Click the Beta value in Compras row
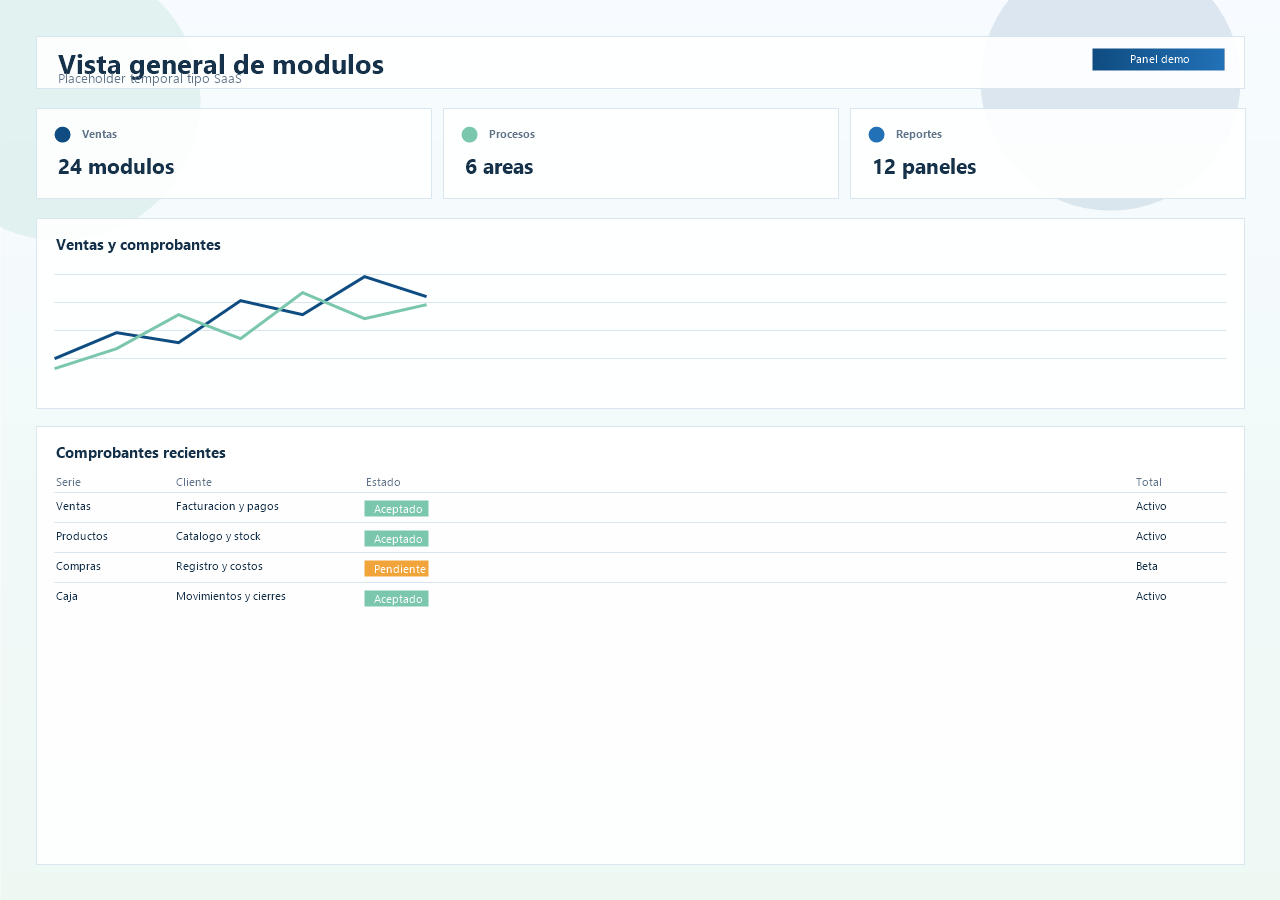The image size is (1280, 900). pos(1147,566)
